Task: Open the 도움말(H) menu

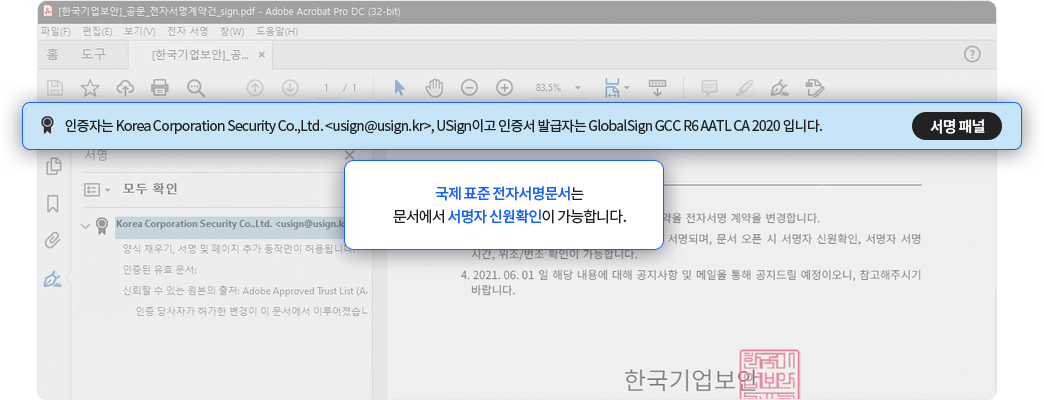Action: [277, 31]
